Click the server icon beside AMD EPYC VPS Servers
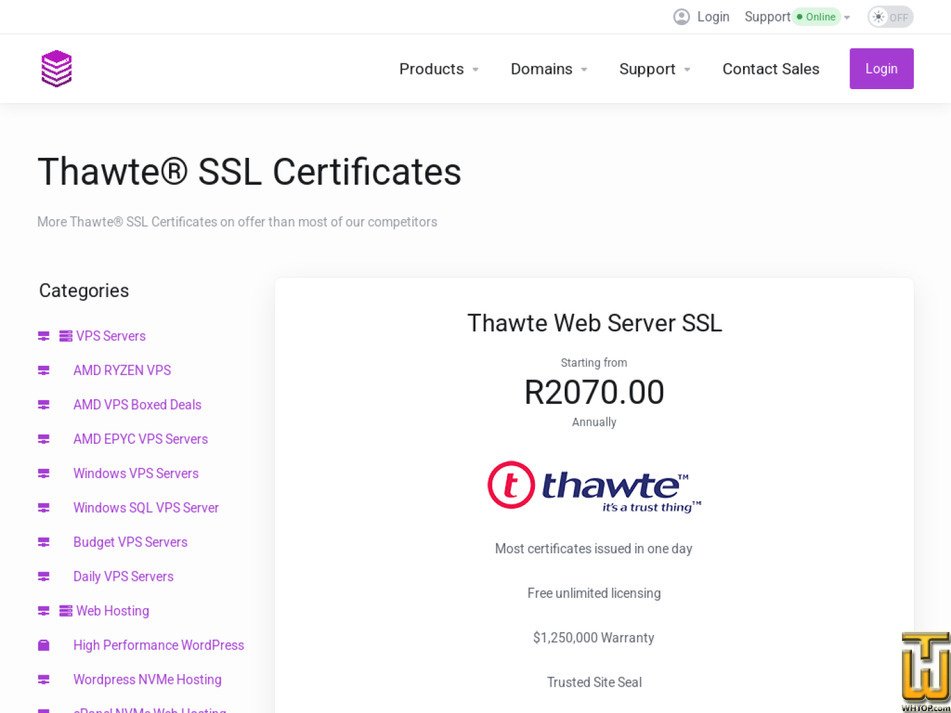 pos(44,439)
